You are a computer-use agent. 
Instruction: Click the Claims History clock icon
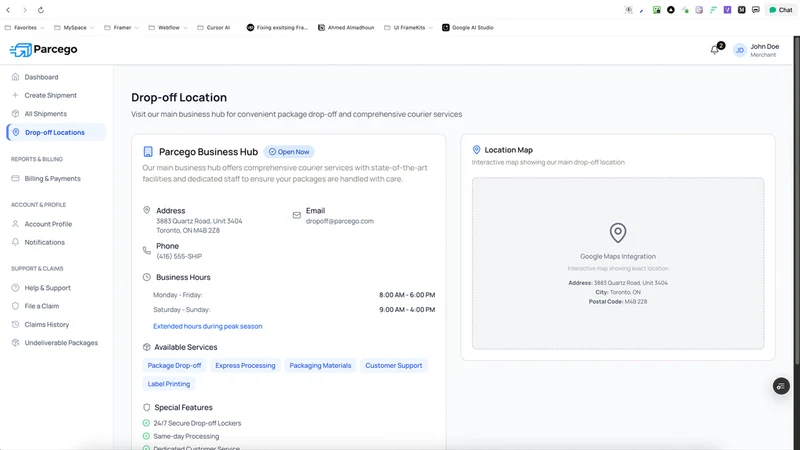click(x=15, y=324)
